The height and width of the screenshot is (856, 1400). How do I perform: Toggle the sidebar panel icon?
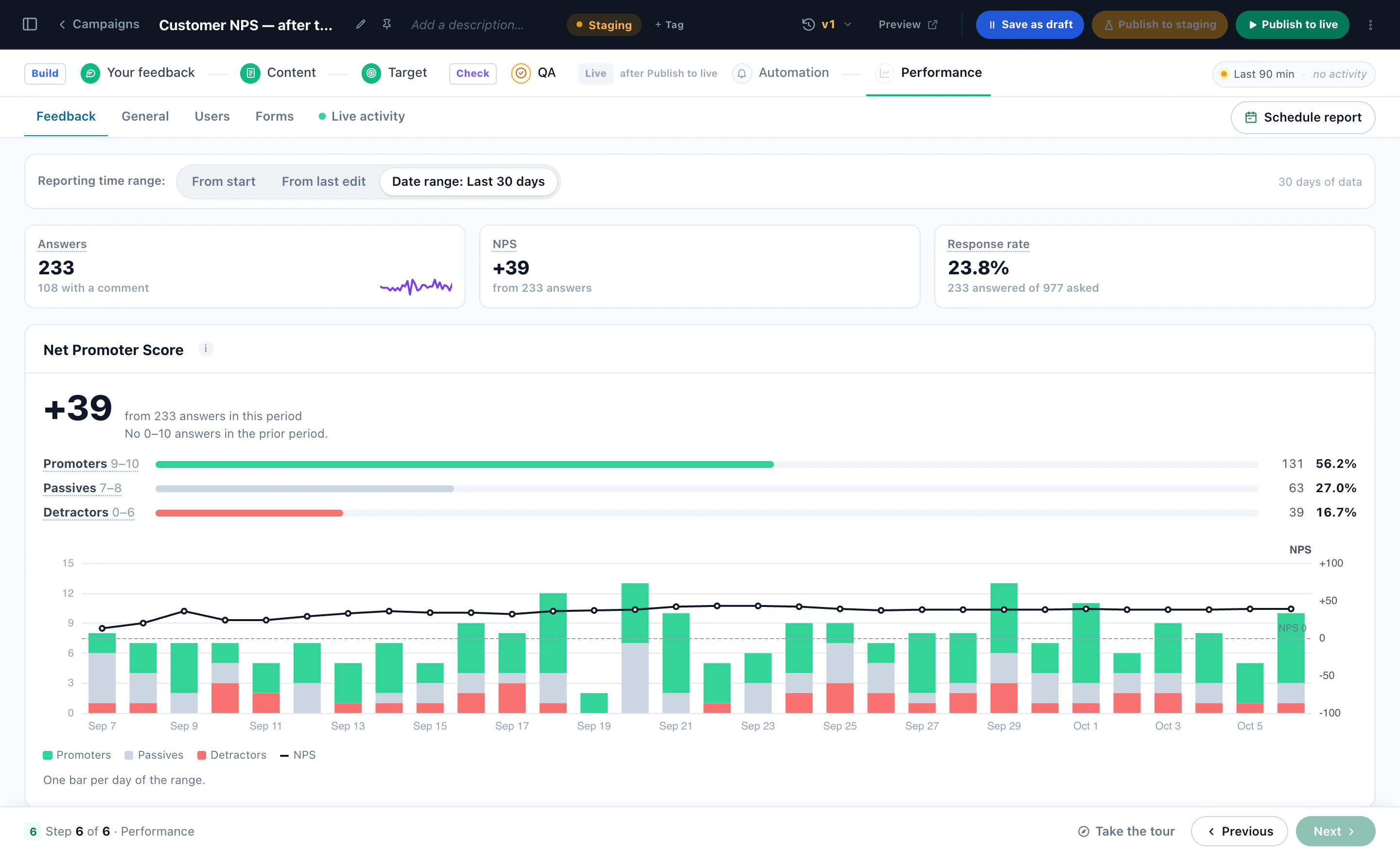coord(30,24)
